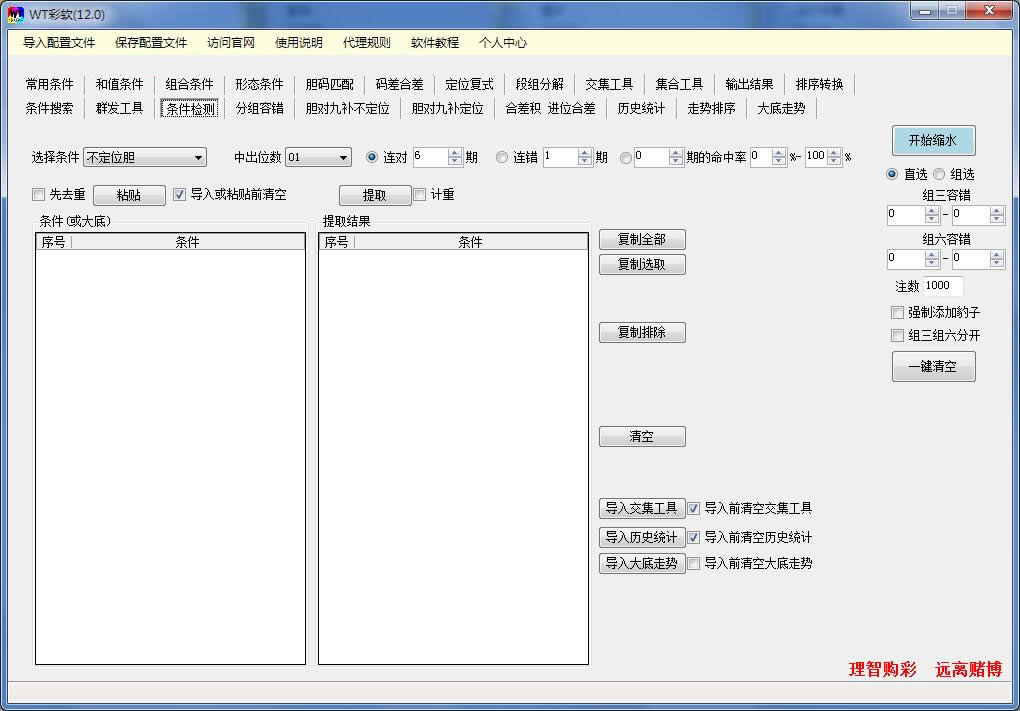This screenshot has height=711, width=1020.
Task: Open the 中出位数 dropdown showing 01
Action: click(319, 157)
